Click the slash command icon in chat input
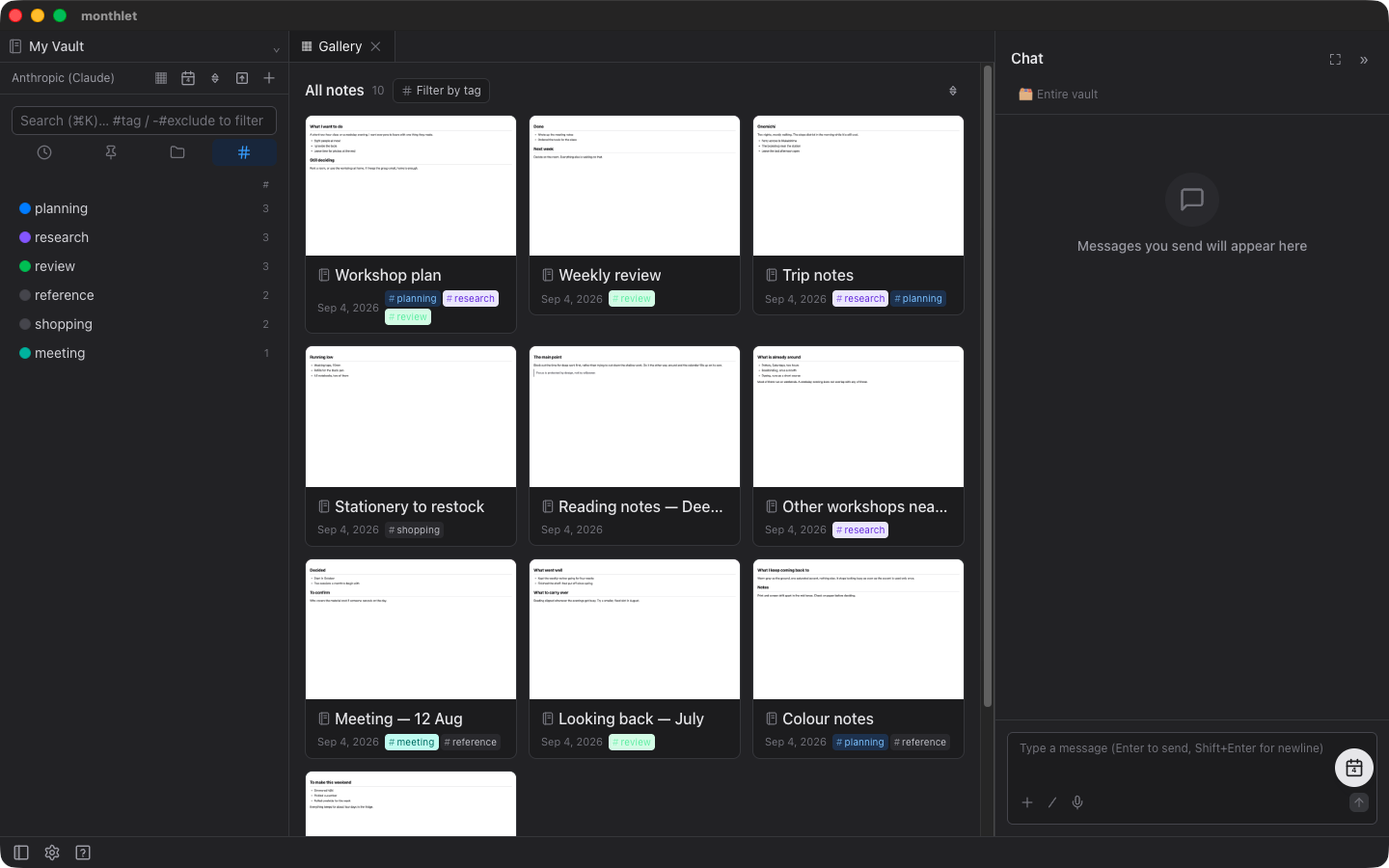Image resolution: width=1389 pixels, height=868 pixels. (1052, 802)
